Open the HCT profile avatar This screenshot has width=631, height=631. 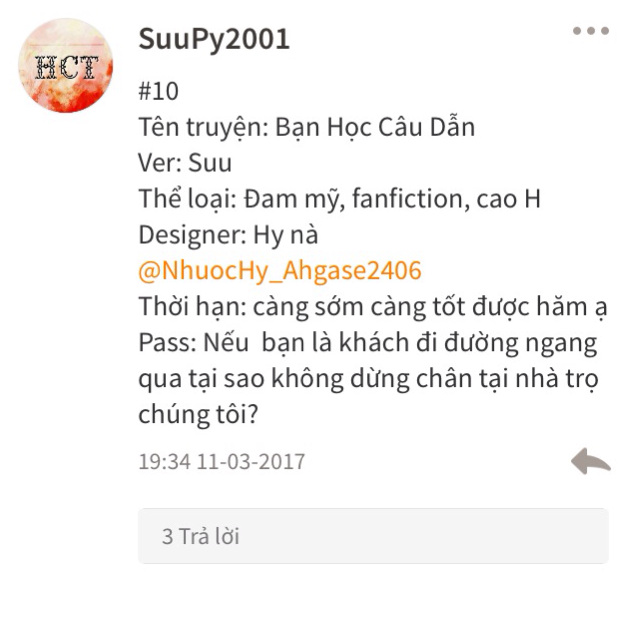[x=66, y=65]
